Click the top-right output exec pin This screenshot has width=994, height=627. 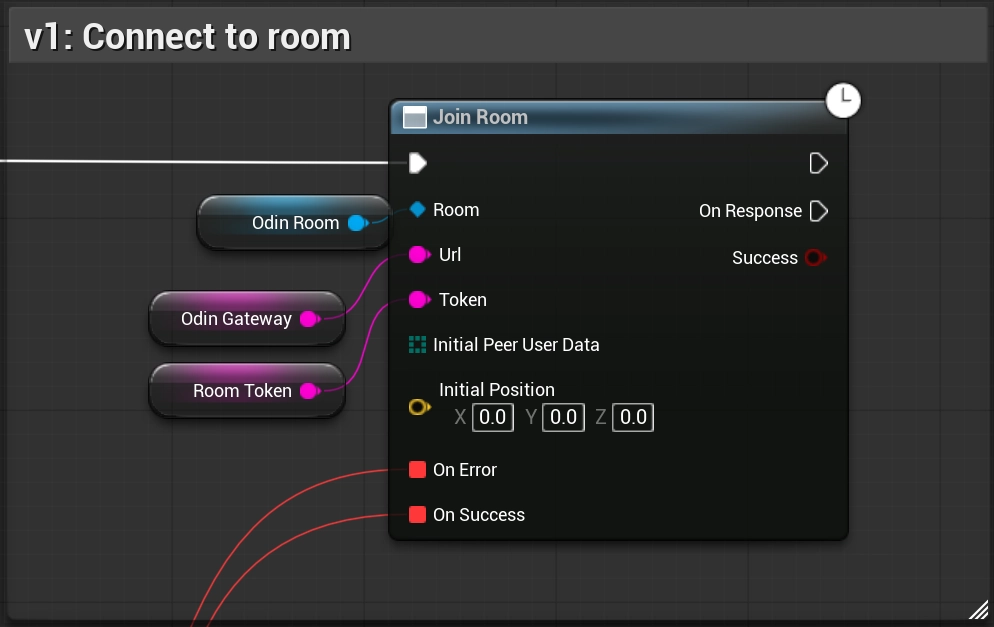pyautogui.click(x=818, y=163)
